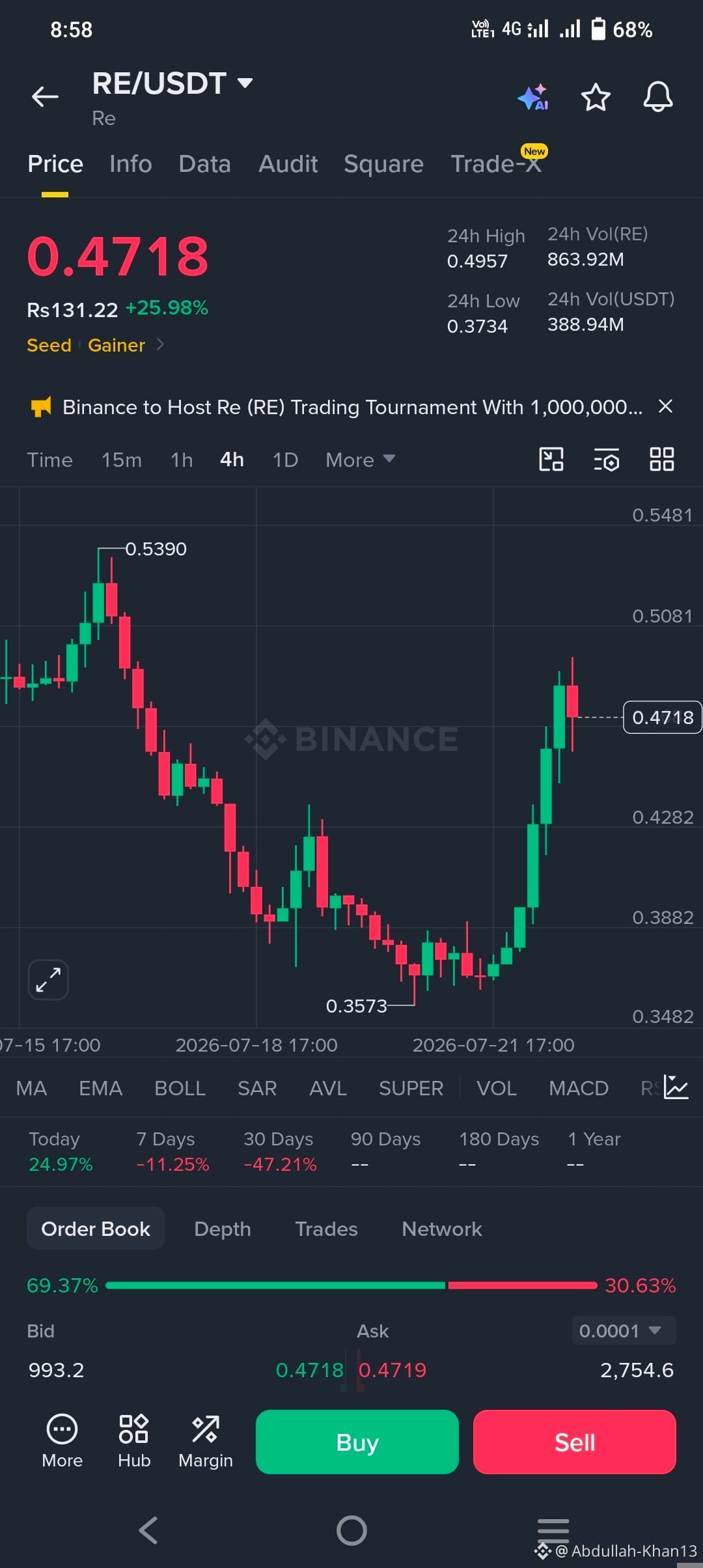
Task: Tap the Gainer tag label
Action: (x=117, y=345)
